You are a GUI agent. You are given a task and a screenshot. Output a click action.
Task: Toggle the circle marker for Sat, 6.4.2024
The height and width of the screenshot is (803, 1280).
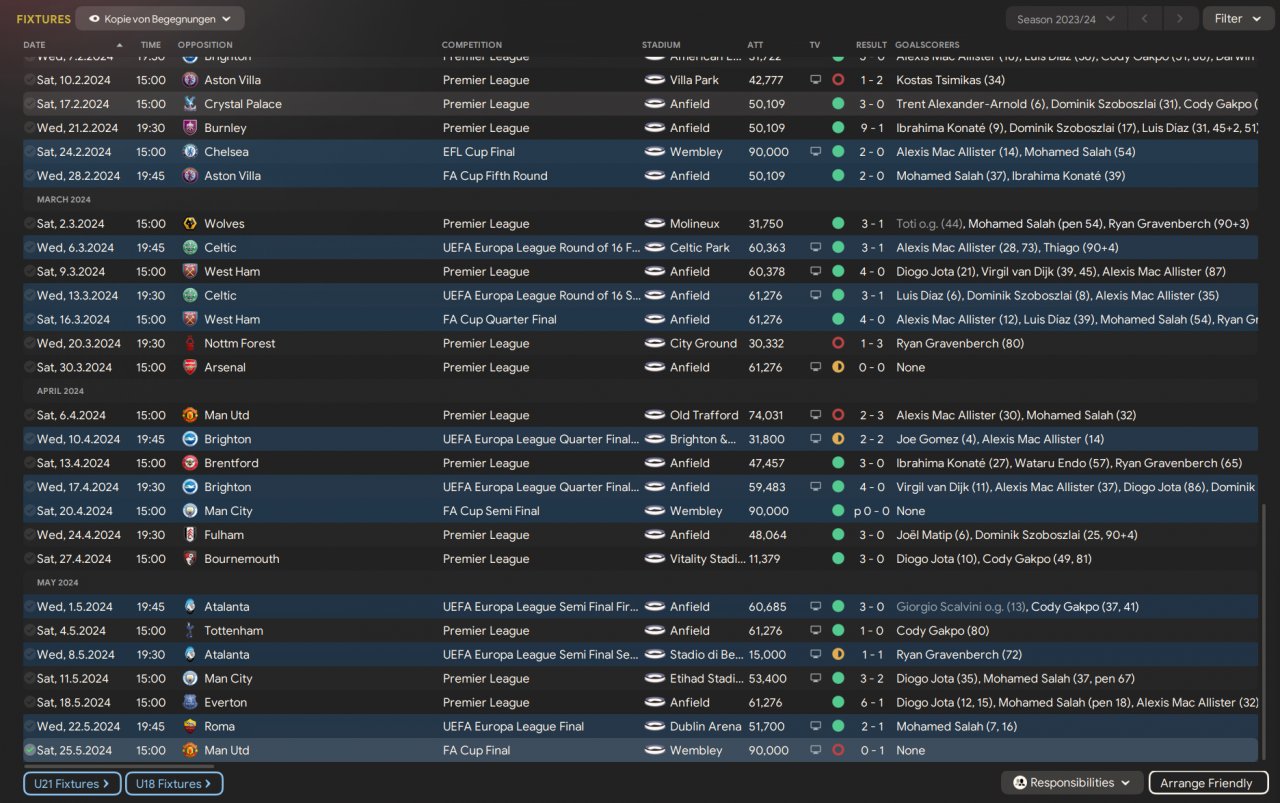[x=30, y=416]
